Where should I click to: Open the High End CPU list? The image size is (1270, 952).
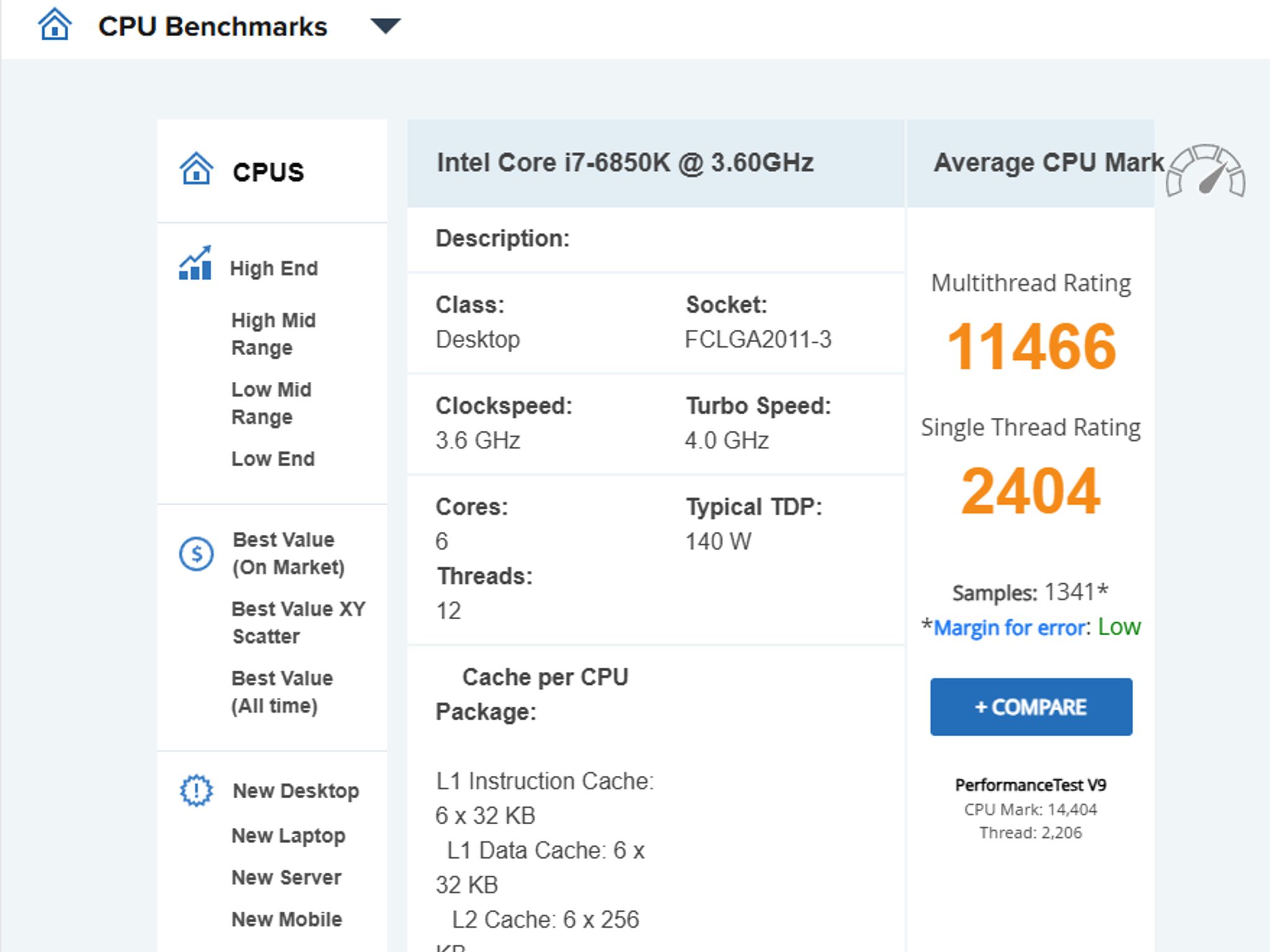click(x=274, y=268)
